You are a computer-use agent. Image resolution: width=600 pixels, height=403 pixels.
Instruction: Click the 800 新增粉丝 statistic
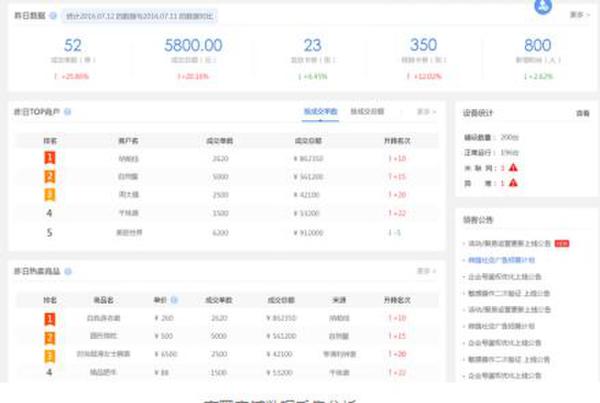pyautogui.click(x=537, y=45)
